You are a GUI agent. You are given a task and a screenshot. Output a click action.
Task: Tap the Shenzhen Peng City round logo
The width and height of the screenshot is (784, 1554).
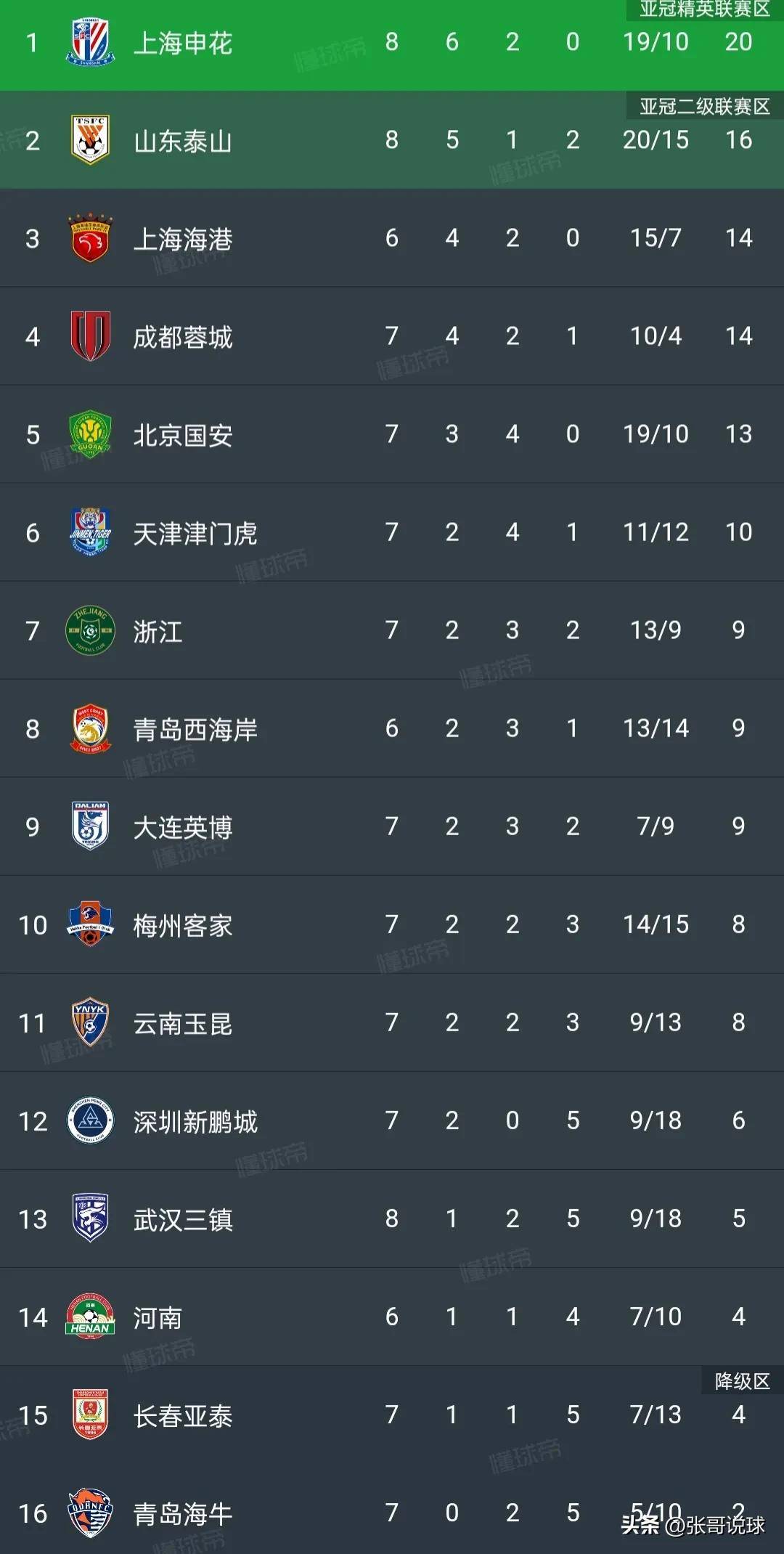point(90,1120)
